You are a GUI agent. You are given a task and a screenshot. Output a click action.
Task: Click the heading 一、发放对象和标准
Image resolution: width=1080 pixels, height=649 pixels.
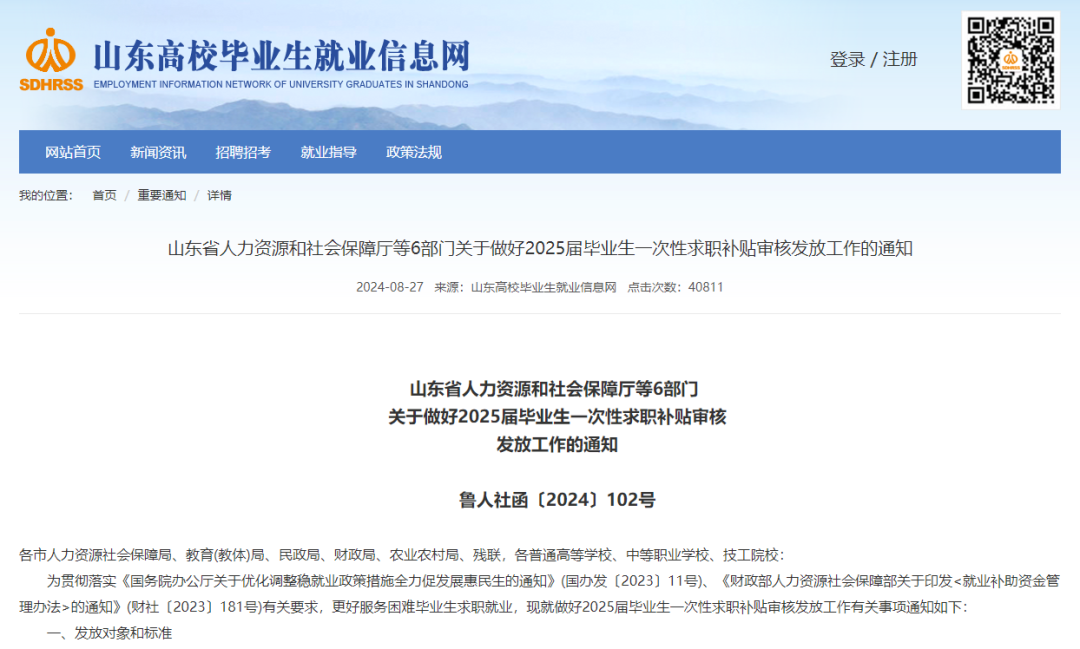point(110,633)
